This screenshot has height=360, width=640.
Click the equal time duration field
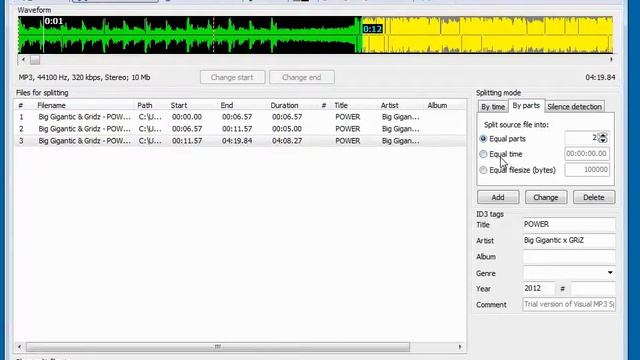click(x=587, y=153)
